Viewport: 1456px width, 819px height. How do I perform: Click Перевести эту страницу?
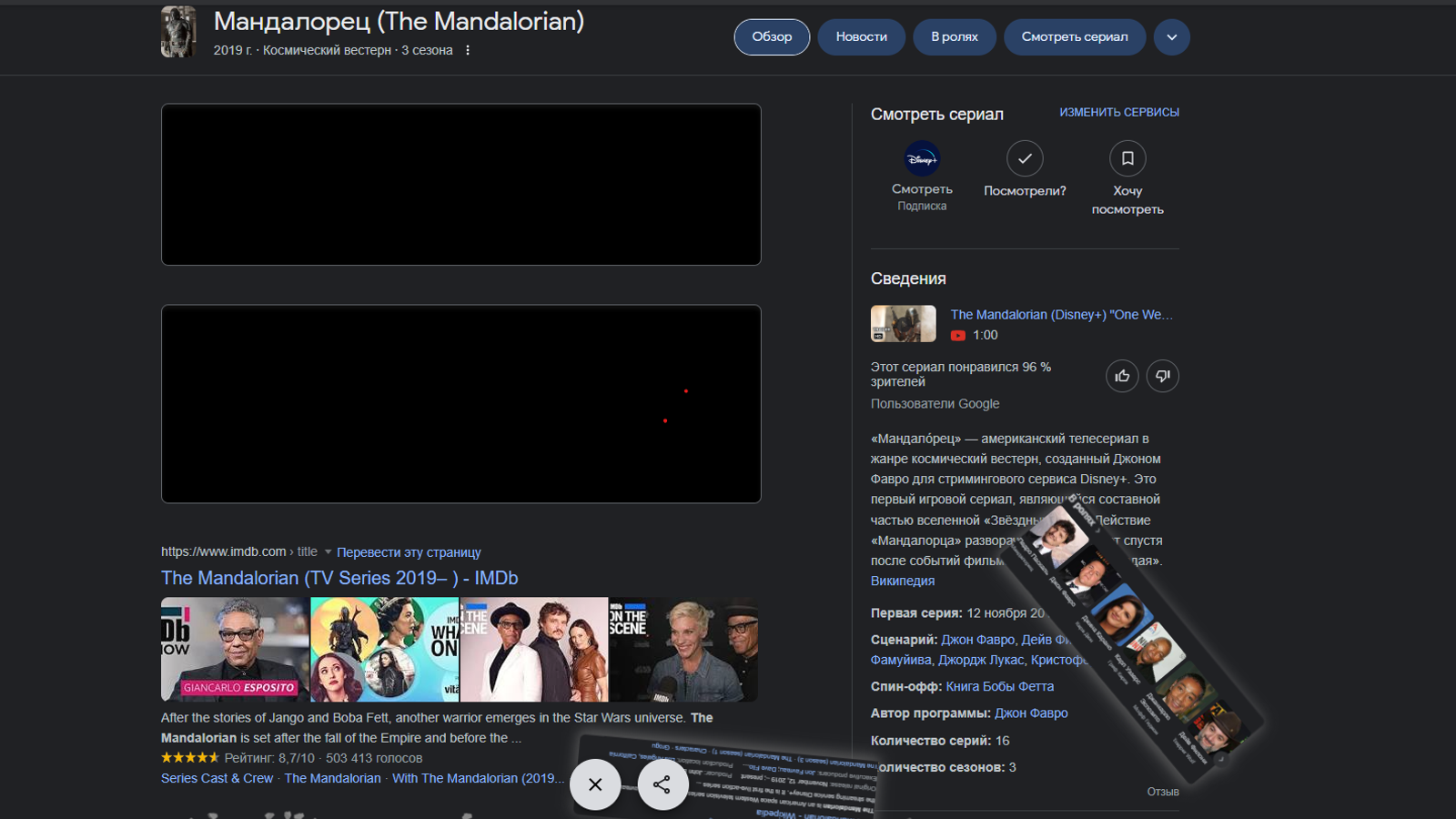pos(409,552)
